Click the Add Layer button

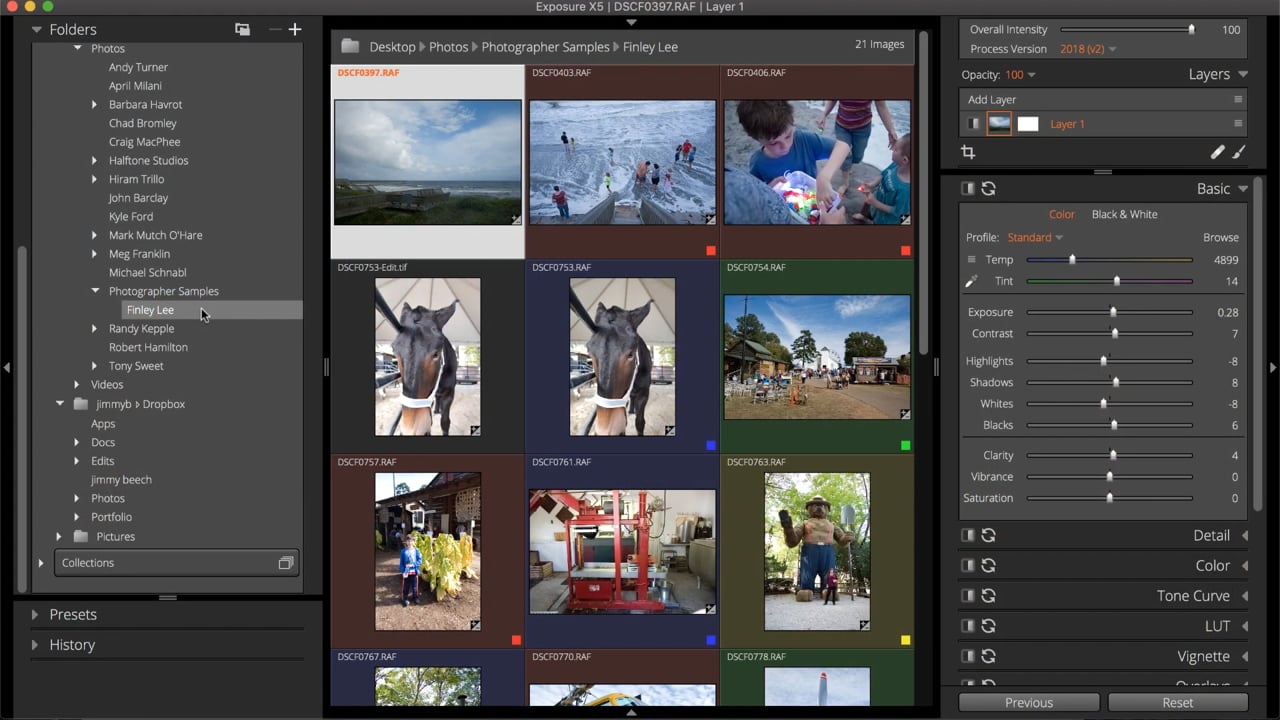[x=992, y=100]
